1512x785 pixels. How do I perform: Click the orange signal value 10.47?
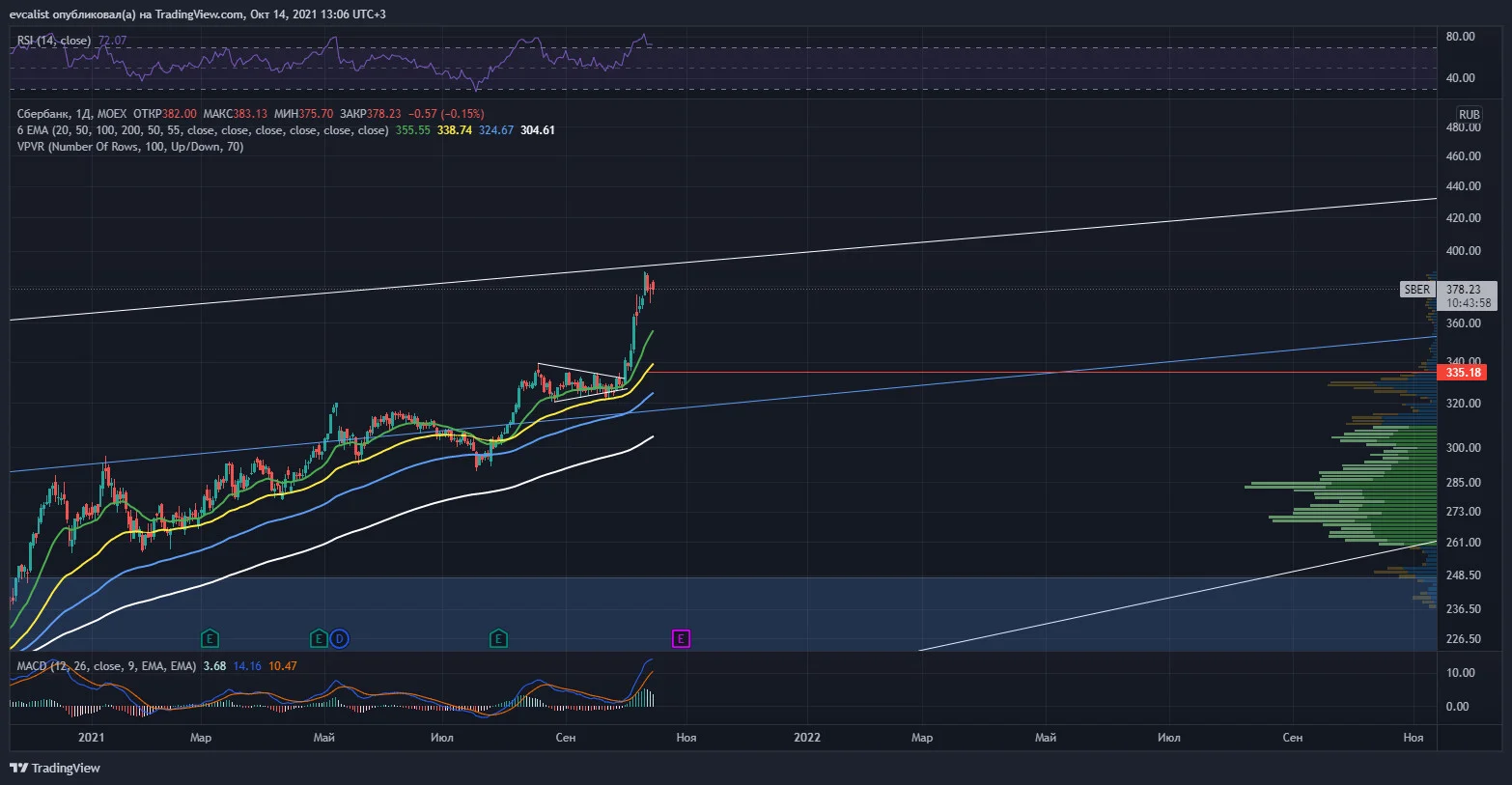tap(283, 666)
